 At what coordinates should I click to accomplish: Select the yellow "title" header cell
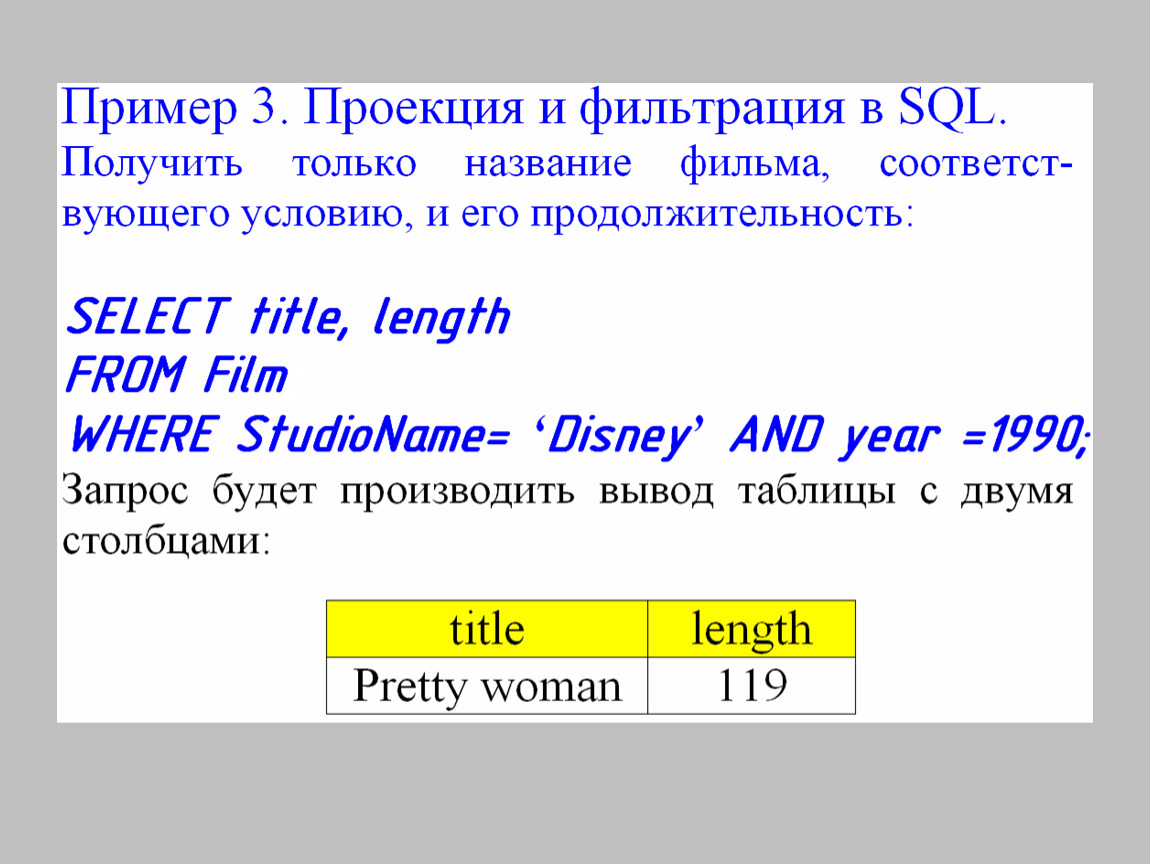(487, 629)
